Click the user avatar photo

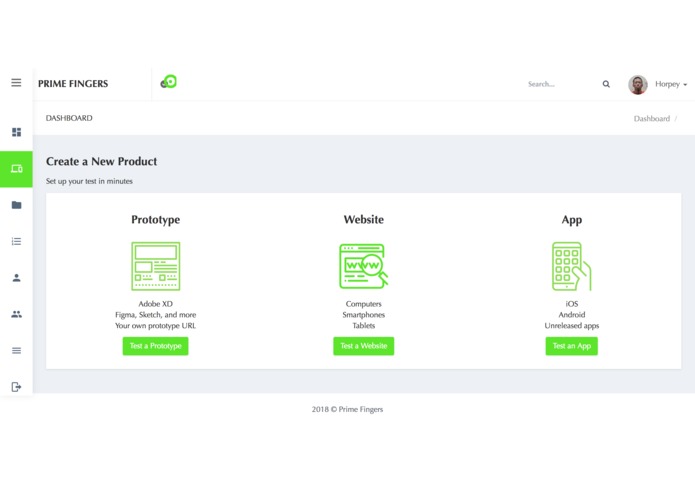[637, 84]
